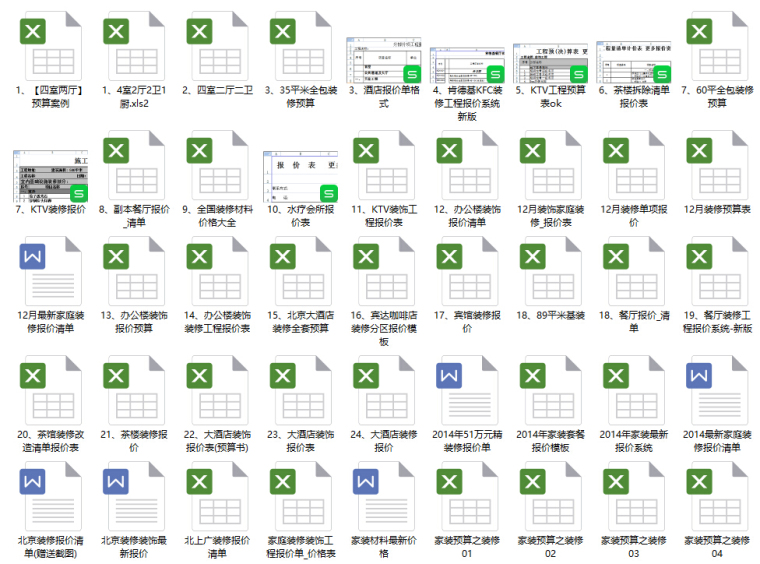Select the 1、4室2厅2卫1厨.xls2 file icon
The height and width of the screenshot is (564, 760).
click(x=134, y=46)
